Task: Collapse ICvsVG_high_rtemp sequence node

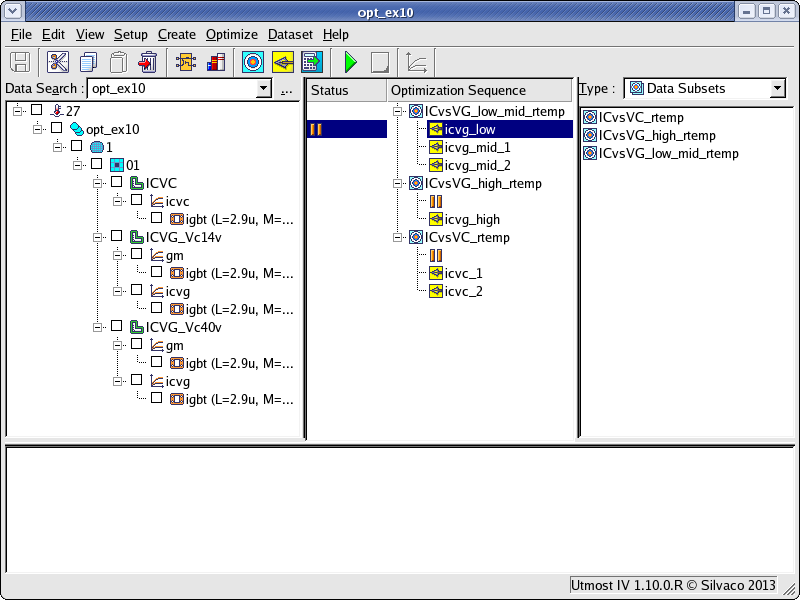Action: [x=397, y=184]
